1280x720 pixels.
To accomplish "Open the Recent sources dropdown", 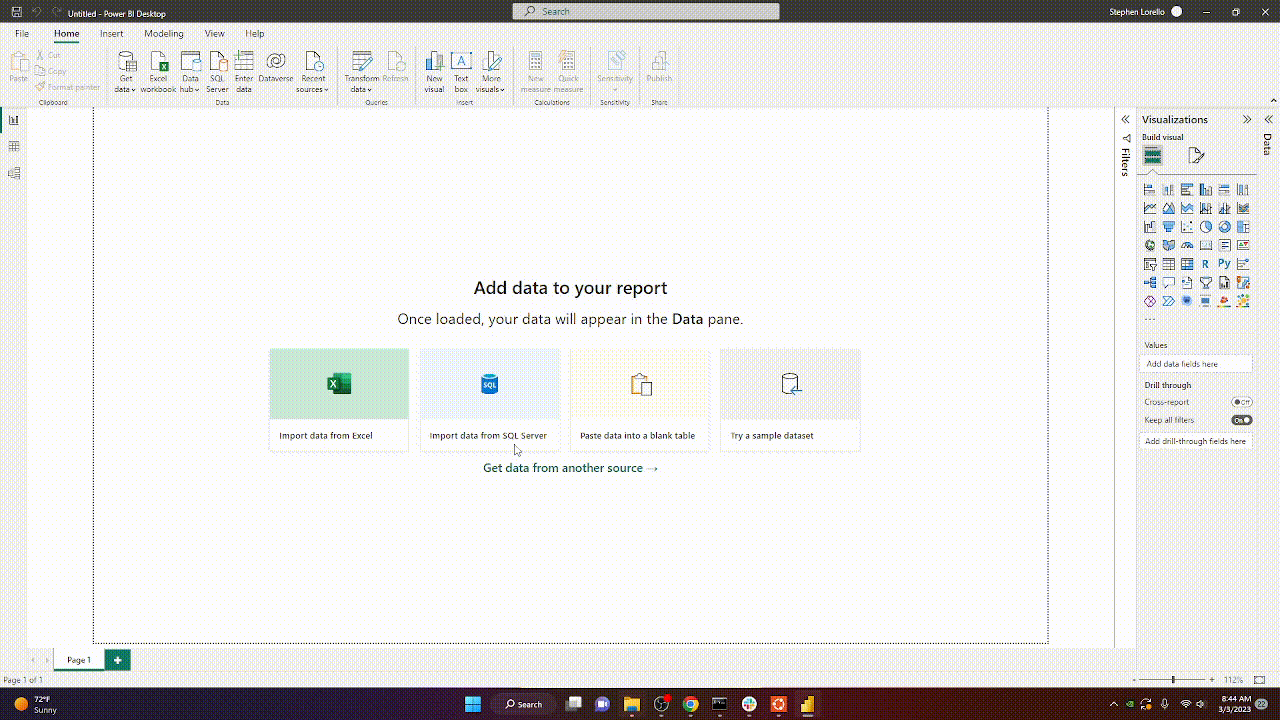I will (x=313, y=72).
